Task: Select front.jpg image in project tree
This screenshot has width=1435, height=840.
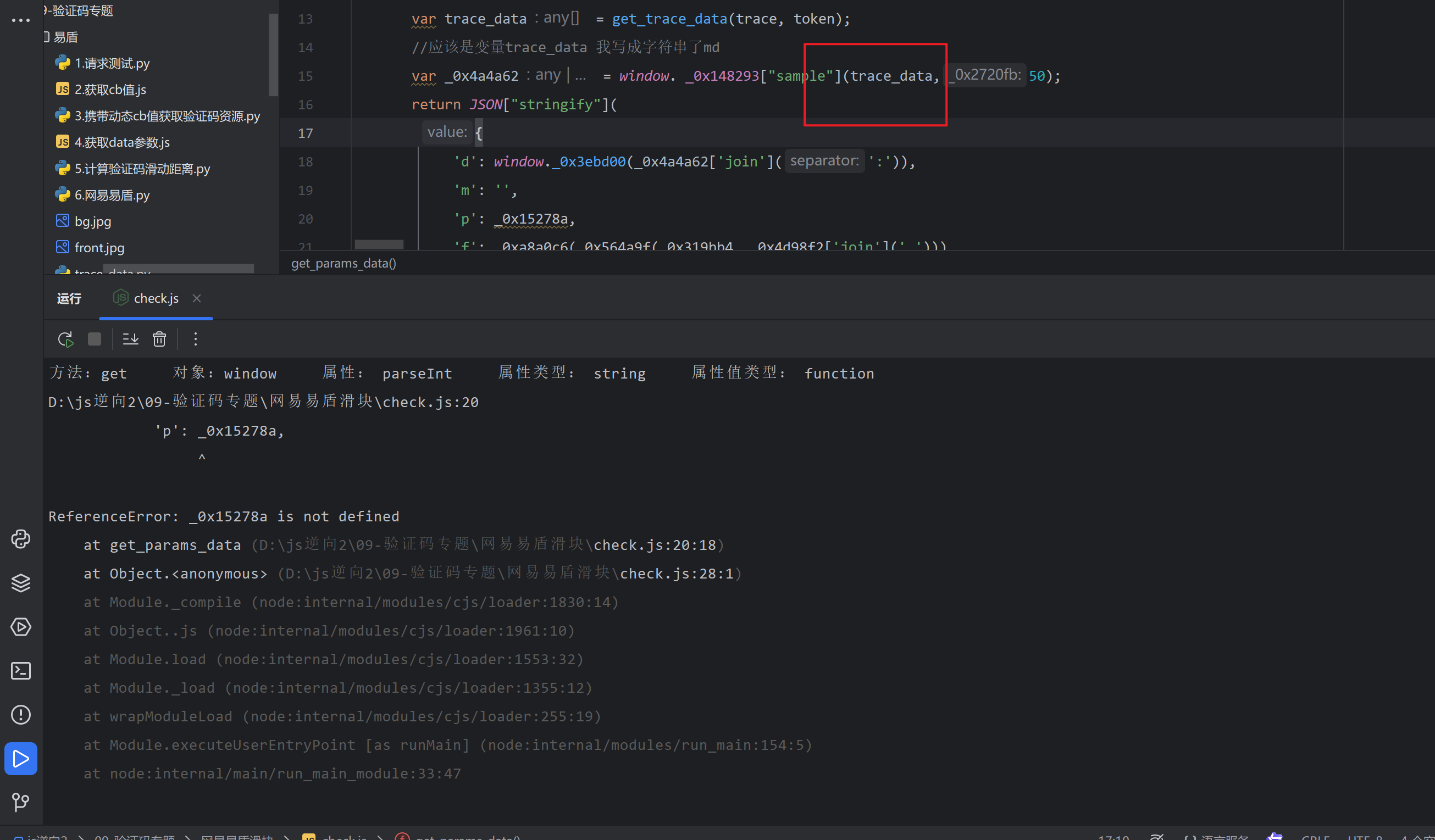Action: pyautogui.click(x=99, y=248)
